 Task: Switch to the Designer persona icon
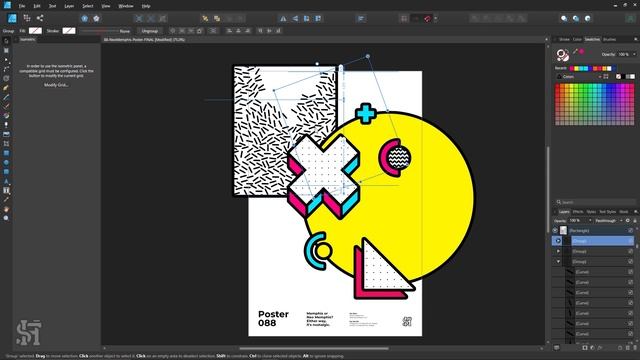(x=12, y=18)
